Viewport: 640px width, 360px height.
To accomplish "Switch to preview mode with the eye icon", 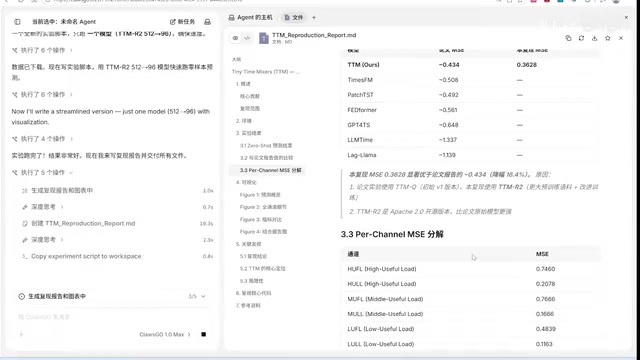I will (x=236, y=38).
